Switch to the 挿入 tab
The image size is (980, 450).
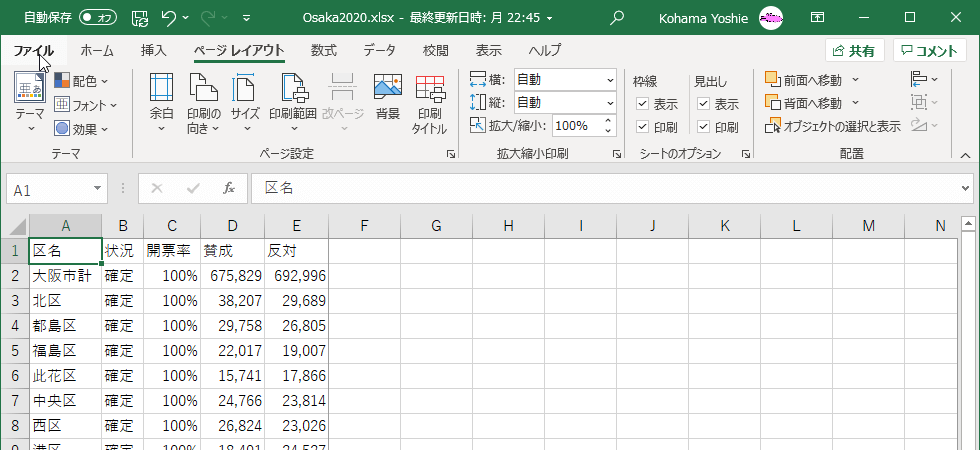click(x=154, y=51)
